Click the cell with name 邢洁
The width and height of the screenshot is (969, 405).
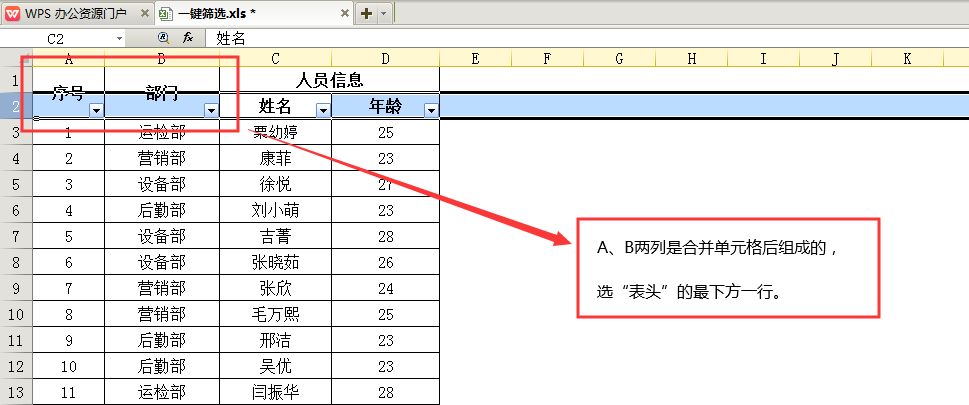[276, 340]
